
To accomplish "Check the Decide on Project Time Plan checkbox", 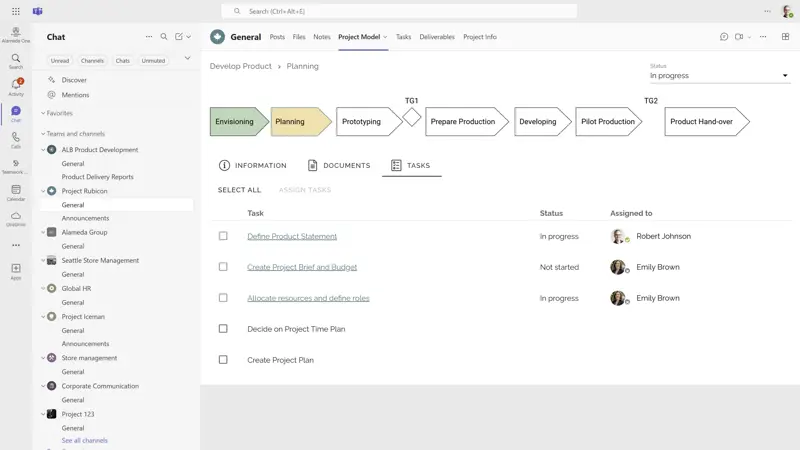I will (x=223, y=329).
